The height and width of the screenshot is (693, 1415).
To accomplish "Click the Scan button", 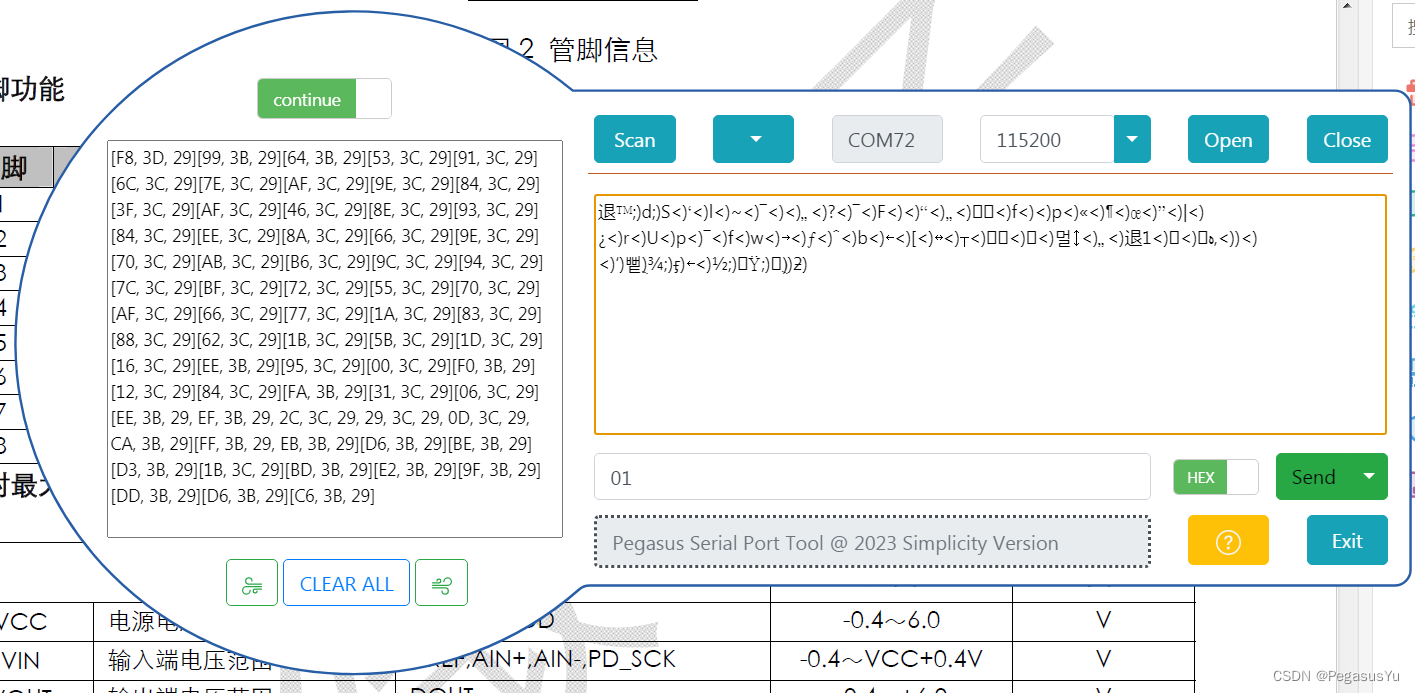I will (634, 139).
